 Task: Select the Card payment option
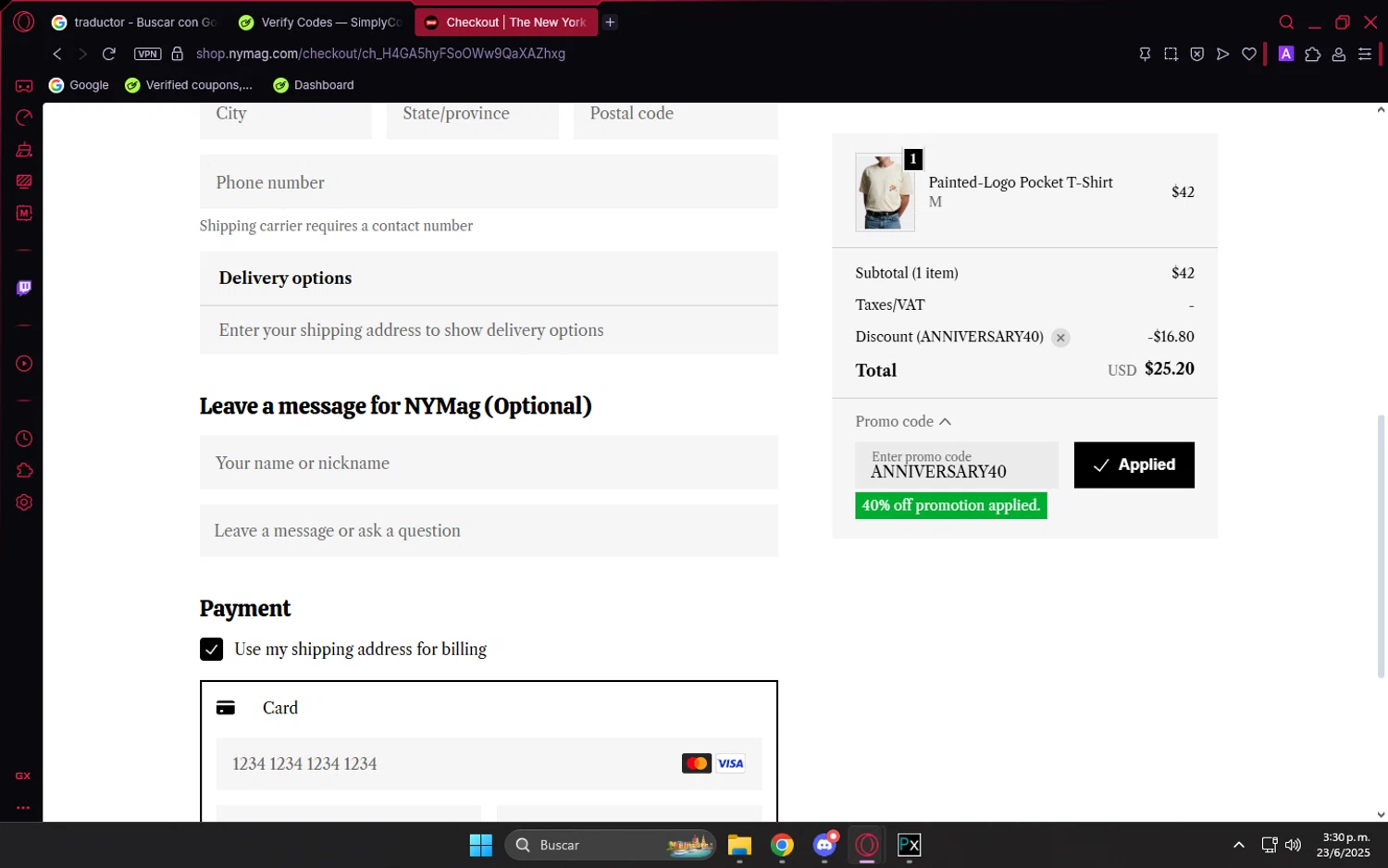pos(489,708)
